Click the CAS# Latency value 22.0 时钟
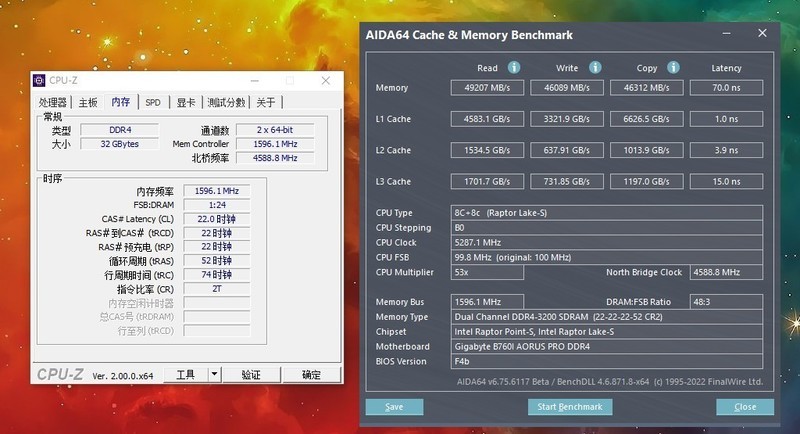 (x=217, y=219)
